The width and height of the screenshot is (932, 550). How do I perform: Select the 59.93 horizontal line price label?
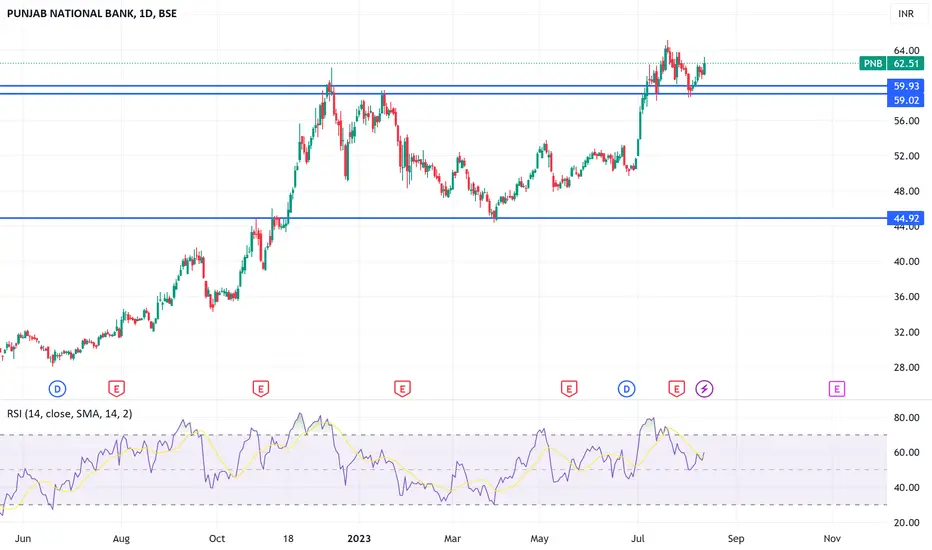click(906, 86)
